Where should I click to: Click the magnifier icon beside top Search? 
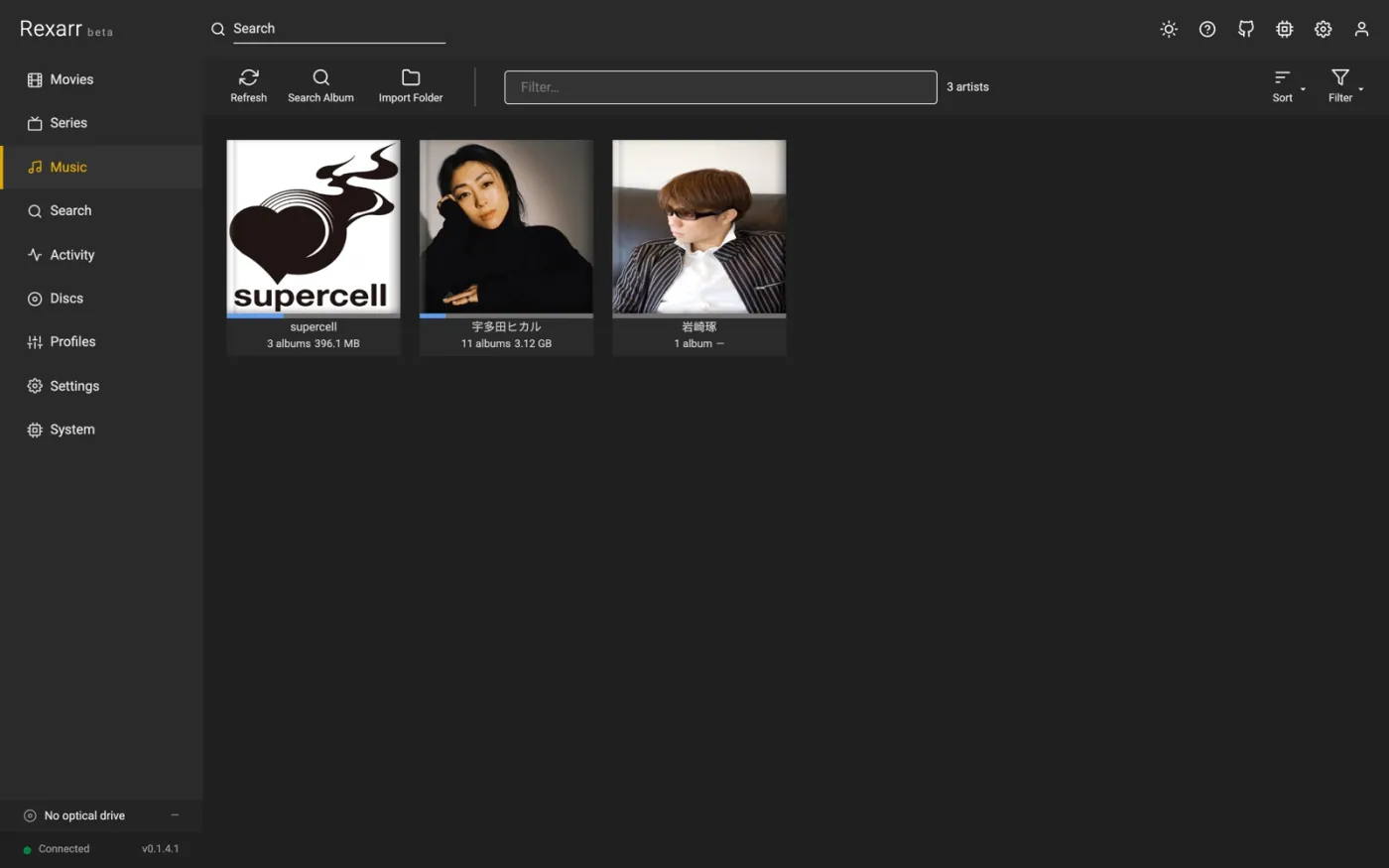tap(218, 29)
